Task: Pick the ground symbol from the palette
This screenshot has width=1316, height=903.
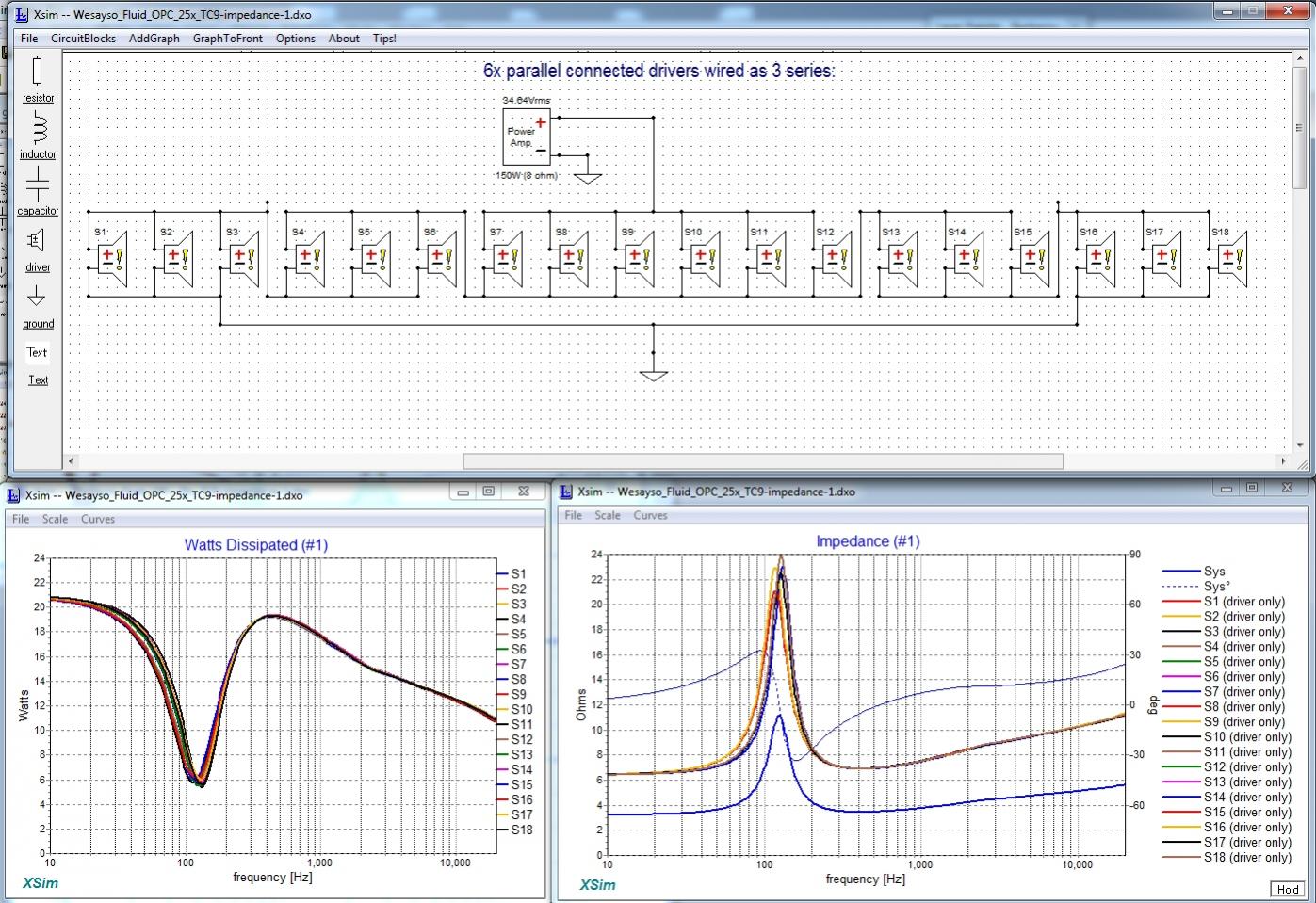Action: [x=37, y=297]
